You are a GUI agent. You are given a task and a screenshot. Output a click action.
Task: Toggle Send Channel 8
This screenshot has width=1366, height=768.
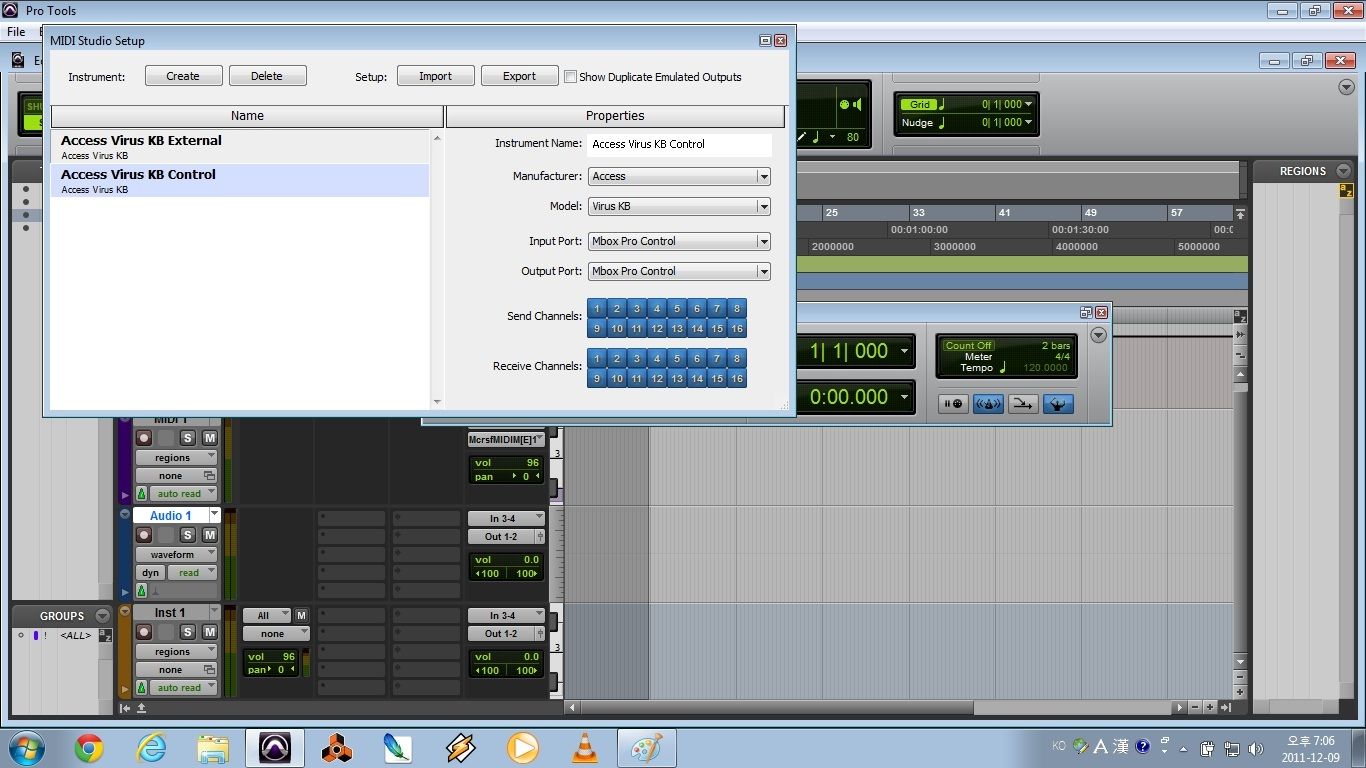(x=737, y=308)
